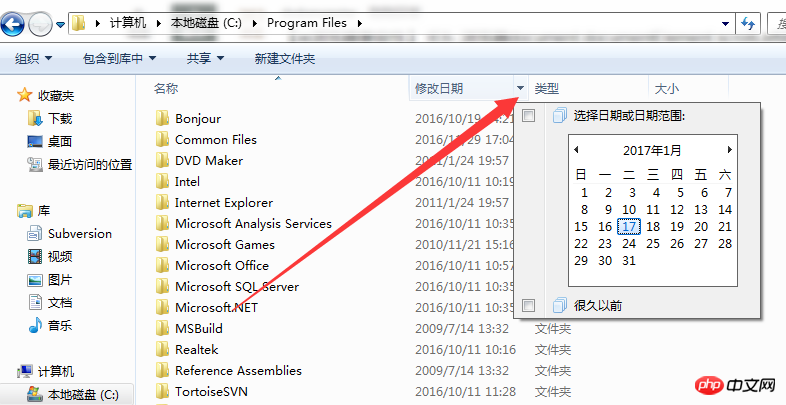Viewport: 786px width, 405px height.
Task: Click the 计算机 icon in sidebar
Action: [x=25, y=371]
